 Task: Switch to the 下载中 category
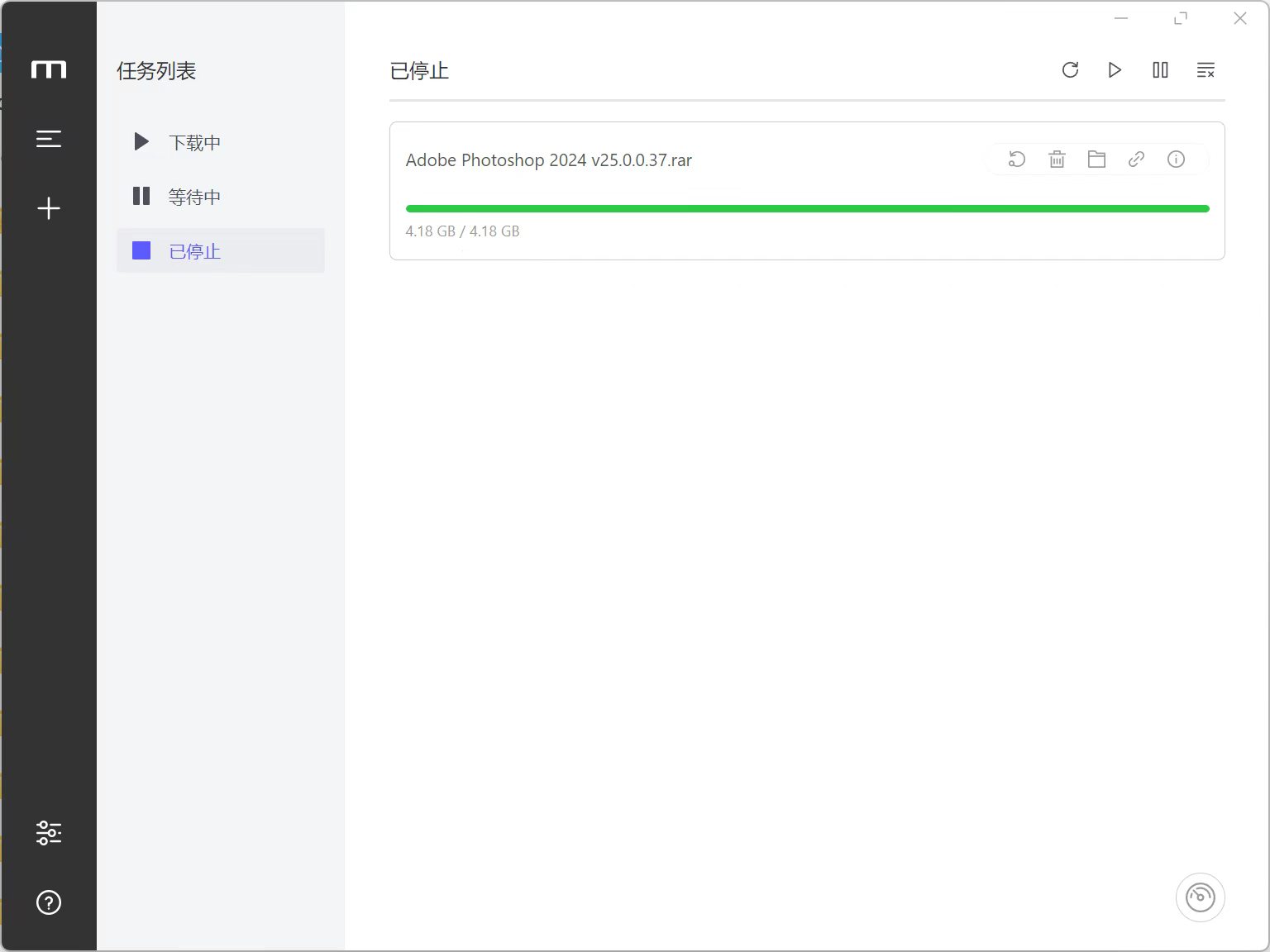(x=193, y=142)
